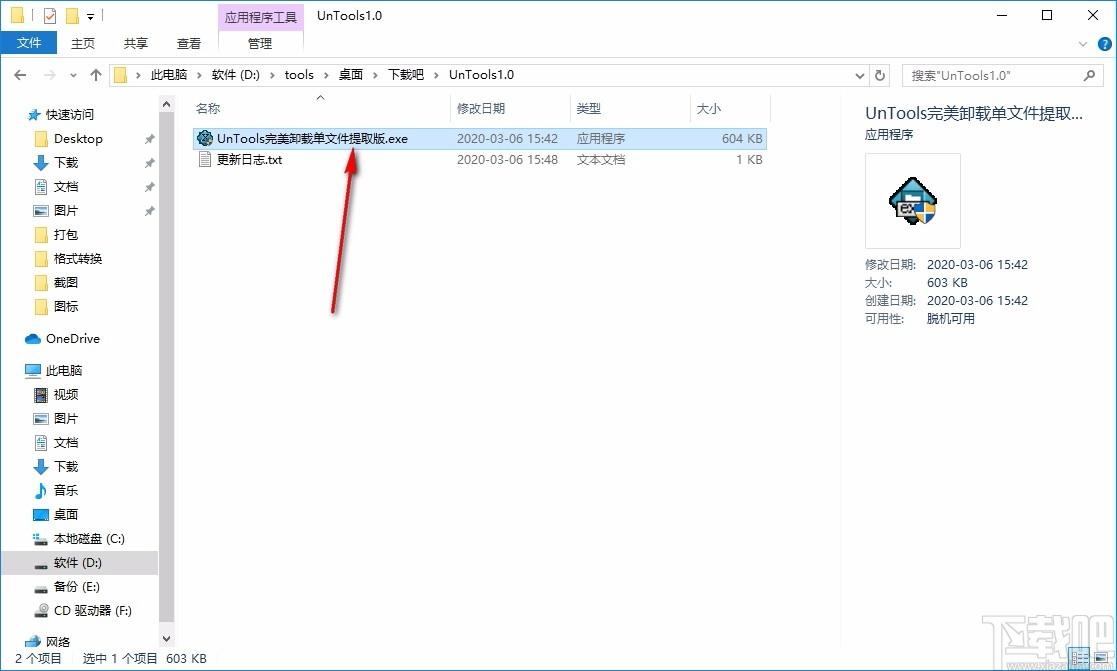The image size is (1117, 671).
Task: Click 文本文档 type cell
Action: (601, 160)
